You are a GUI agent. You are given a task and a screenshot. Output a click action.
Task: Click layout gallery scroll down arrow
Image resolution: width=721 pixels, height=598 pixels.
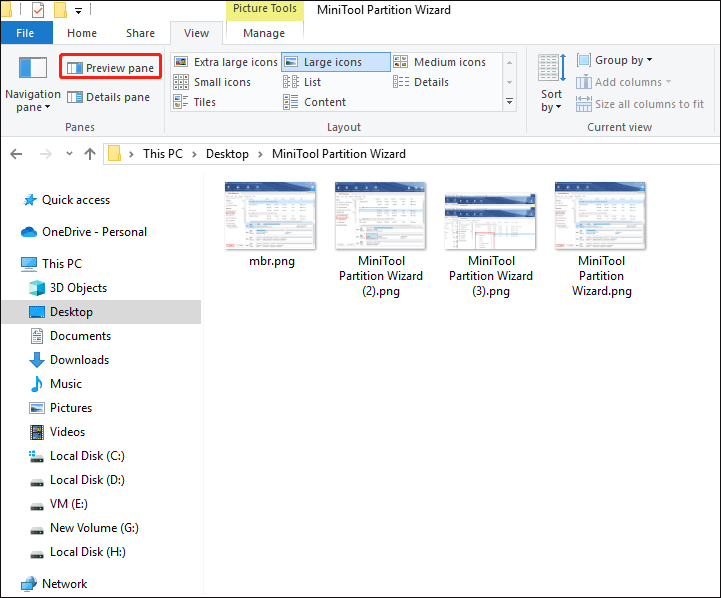pos(509,82)
